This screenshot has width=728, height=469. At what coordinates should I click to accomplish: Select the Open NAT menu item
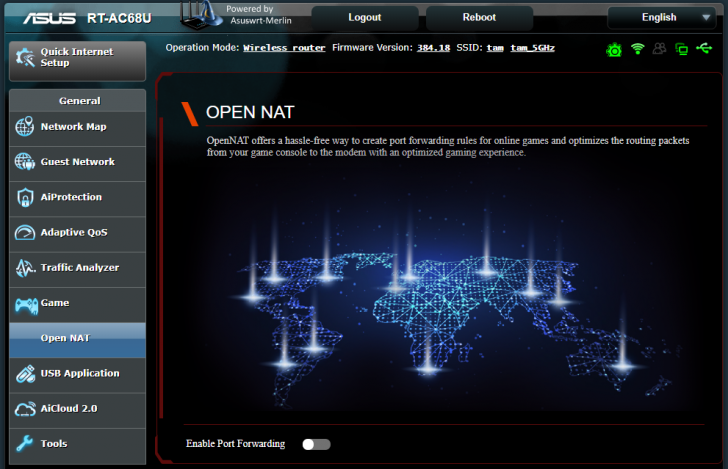78,340
